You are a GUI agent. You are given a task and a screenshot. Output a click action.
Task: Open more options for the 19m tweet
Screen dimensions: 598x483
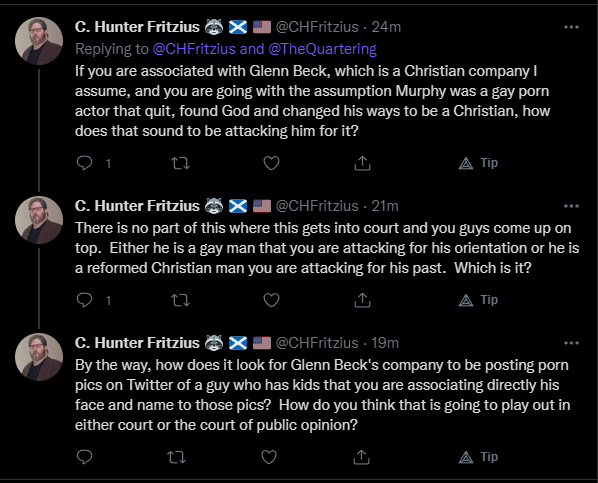[x=571, y=343]
